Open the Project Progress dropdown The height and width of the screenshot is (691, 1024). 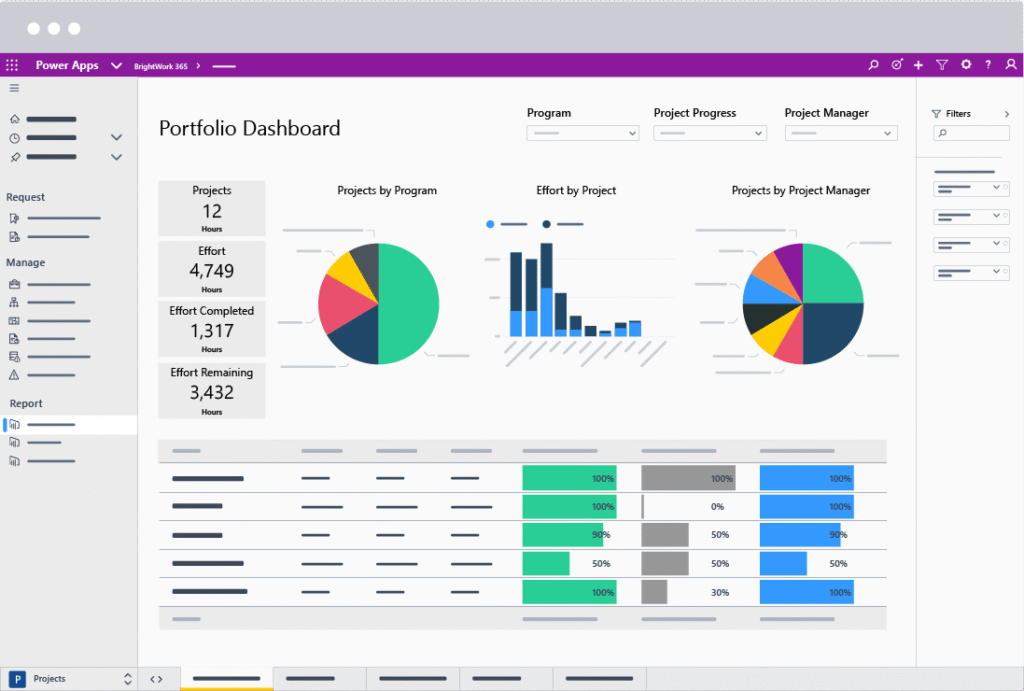pyautogui.click(x=710, y=132)
